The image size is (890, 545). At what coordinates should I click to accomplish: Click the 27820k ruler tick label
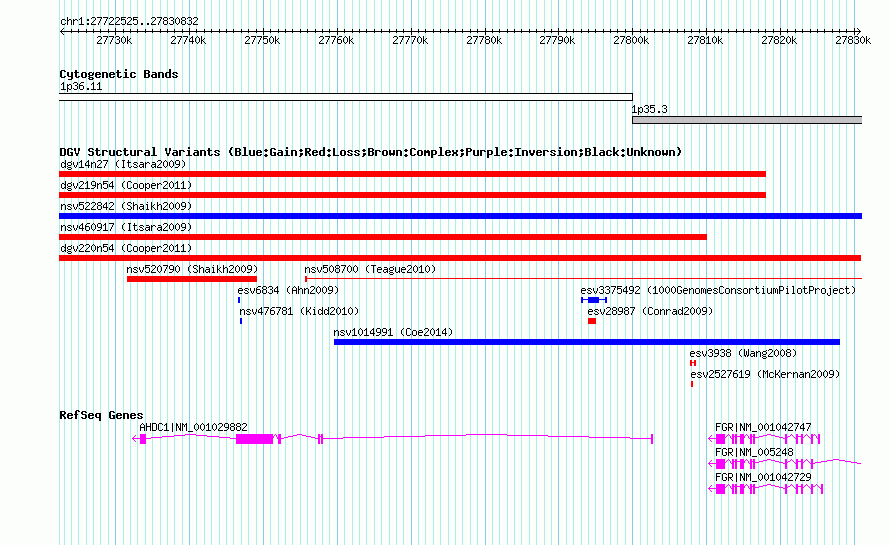pyautogui.click(x=779, y=40)
